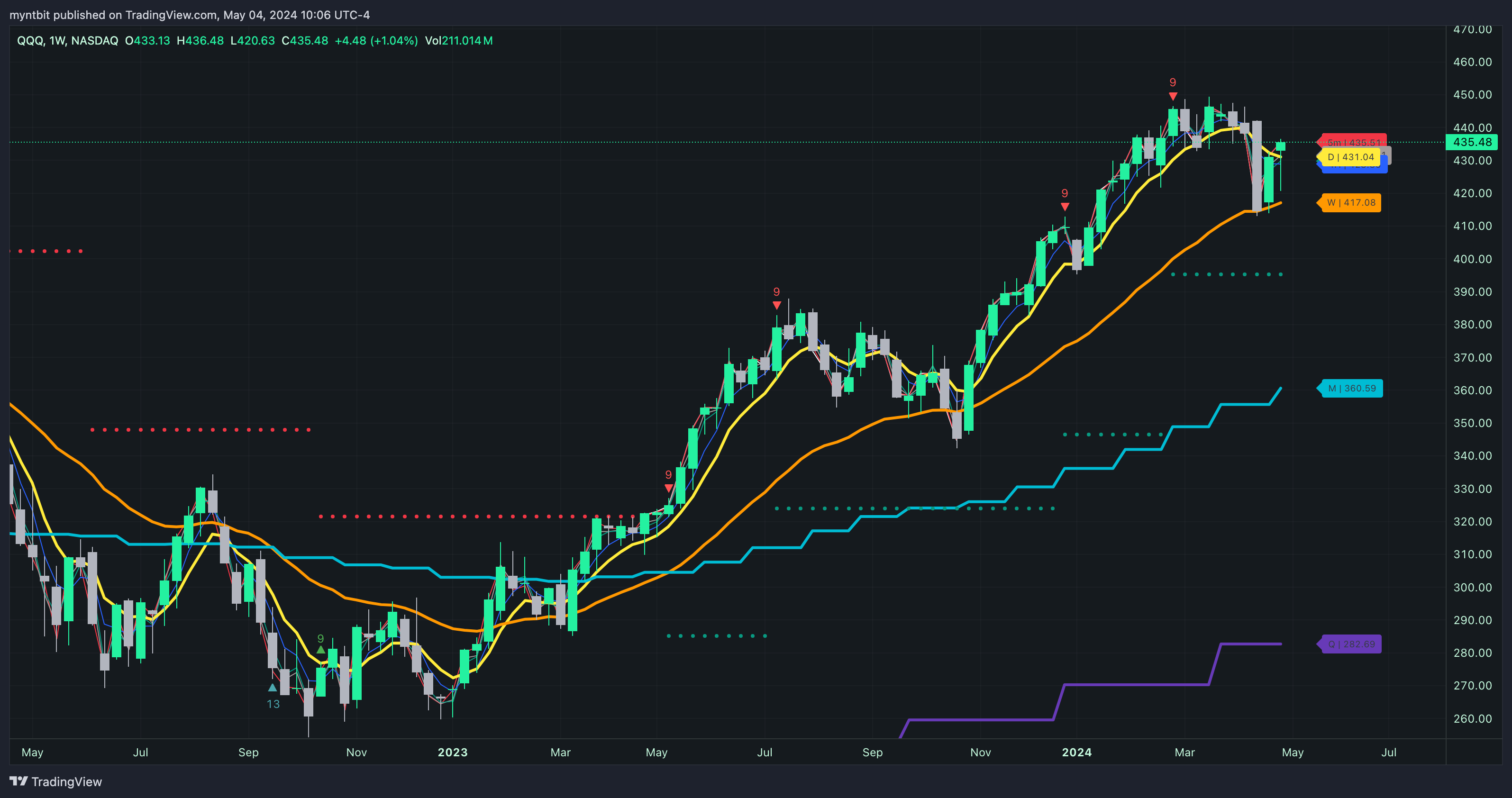1512x798 pixels.
Task: Click the 420.00 price axis label
Action: [1472, 193]
